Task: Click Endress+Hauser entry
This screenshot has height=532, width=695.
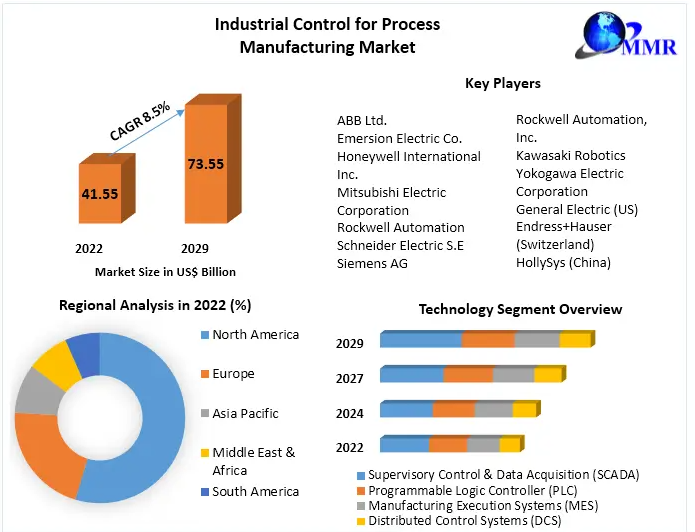Action: point(564,235)
